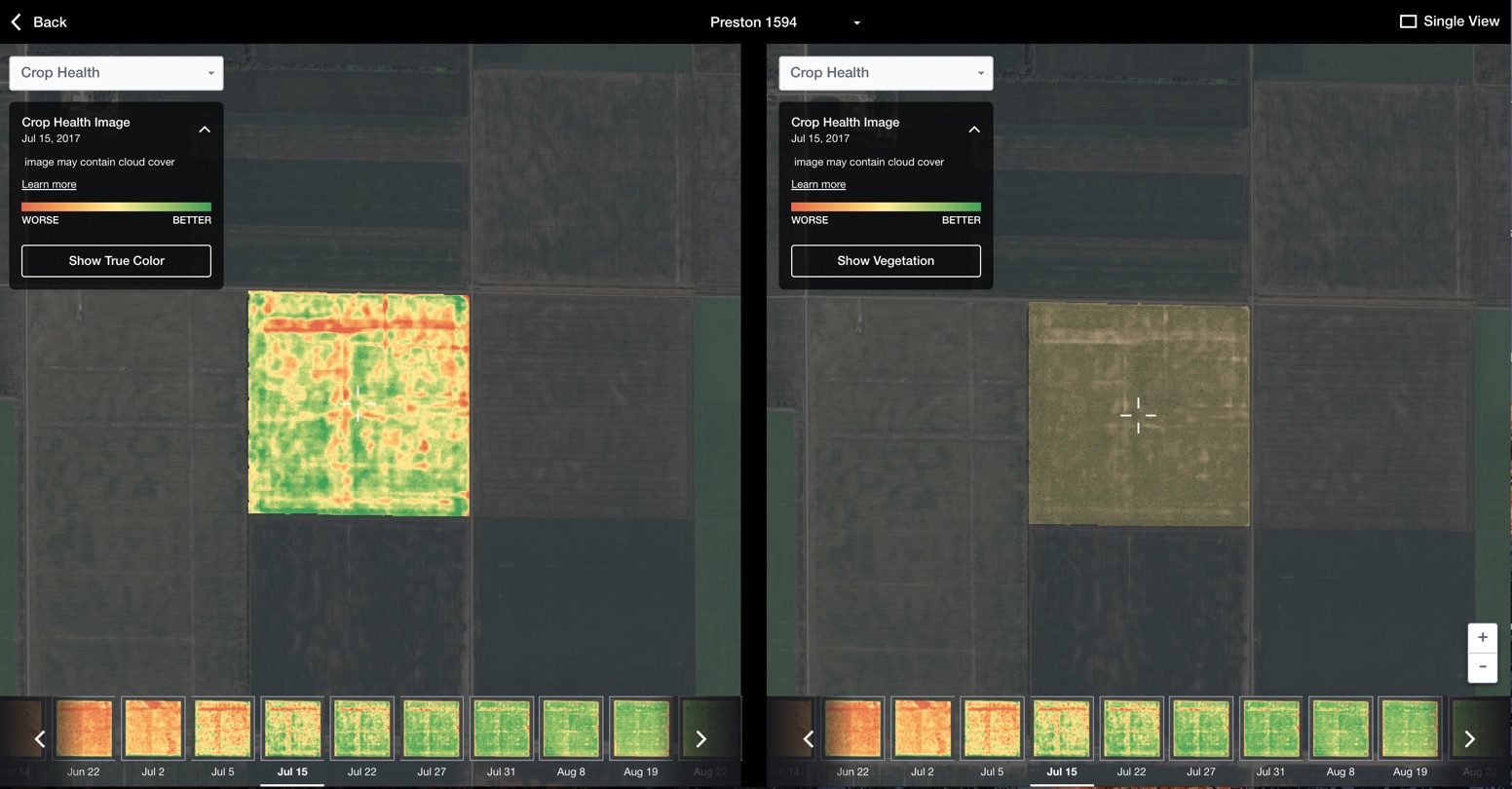Show True Color on left map

(x=116, y=261)
